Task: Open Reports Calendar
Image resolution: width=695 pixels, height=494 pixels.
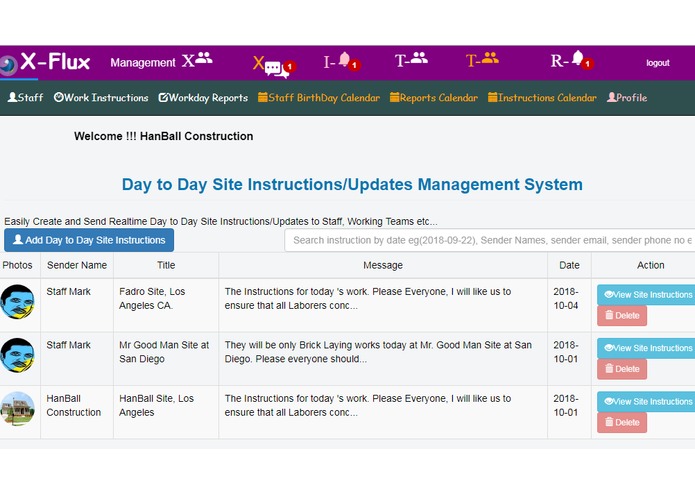Action: pos(434,97)
